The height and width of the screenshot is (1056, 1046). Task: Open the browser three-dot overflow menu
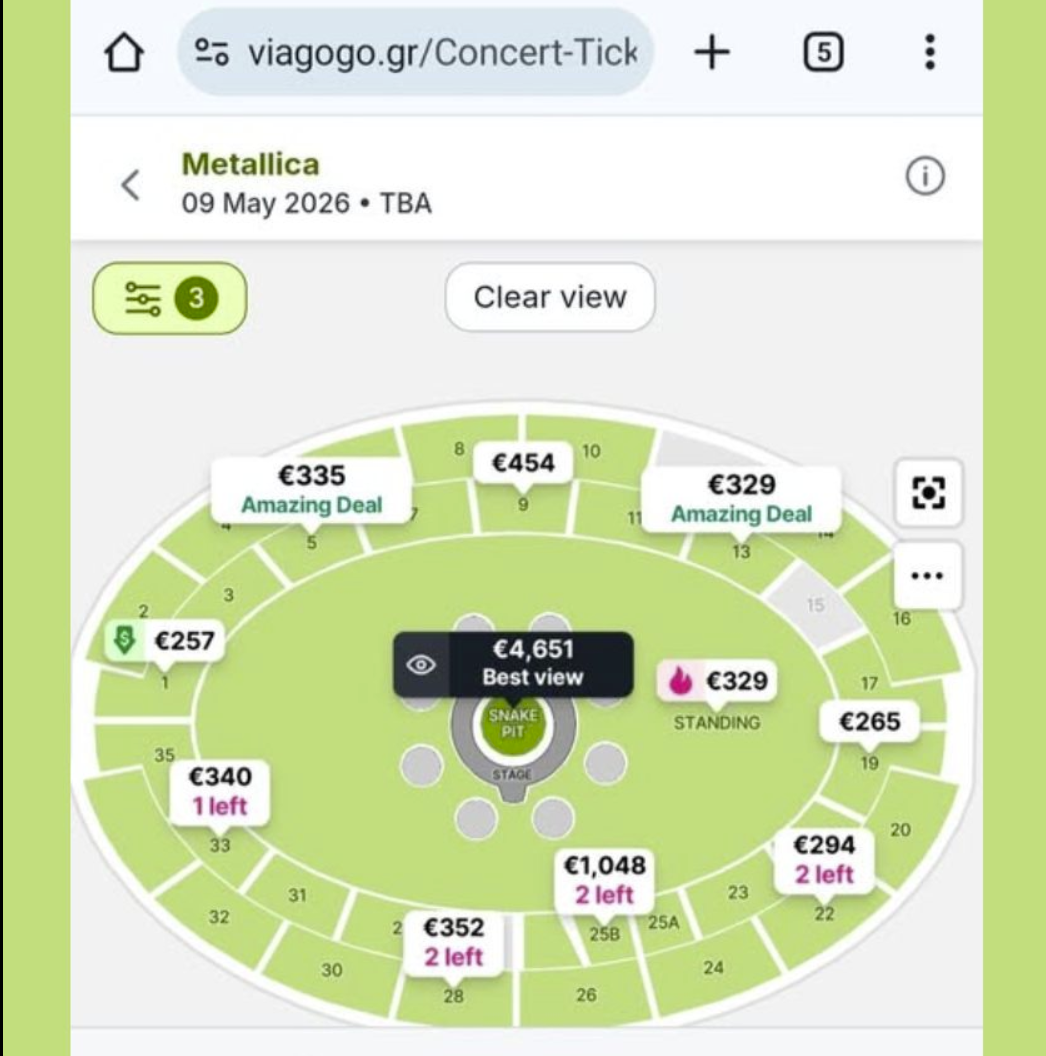click(x=929, y=52)
